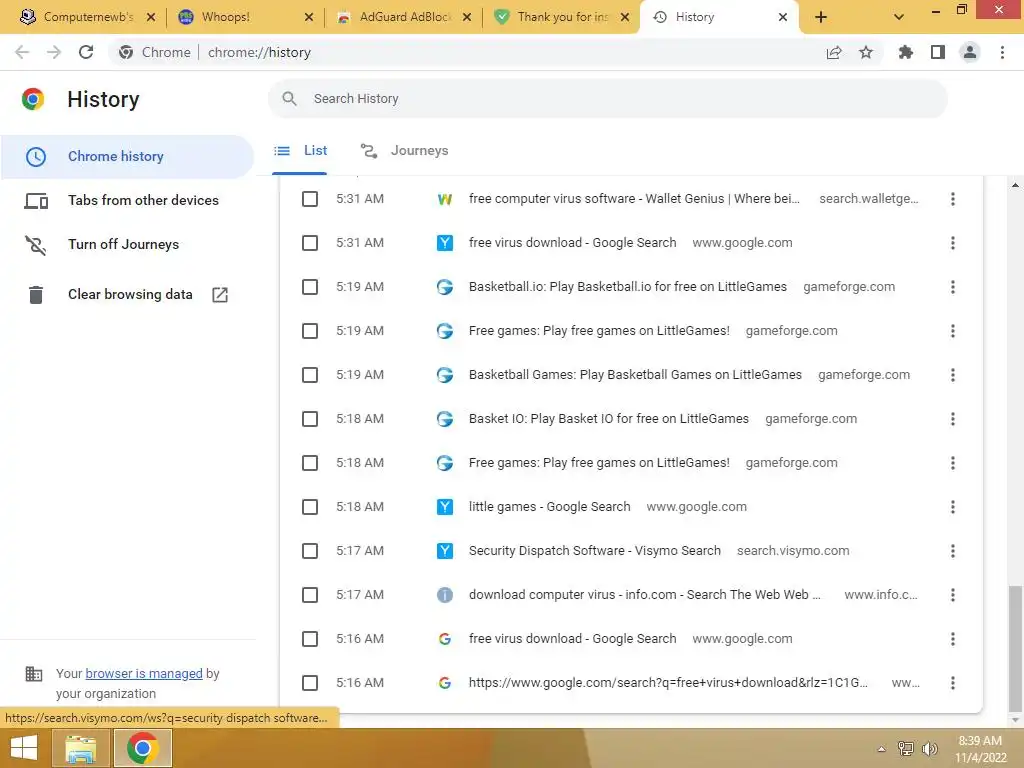Viewport: 1024px width, 768px height.
Task: Open more actions for little games Google Search
Action: [953, 507]
